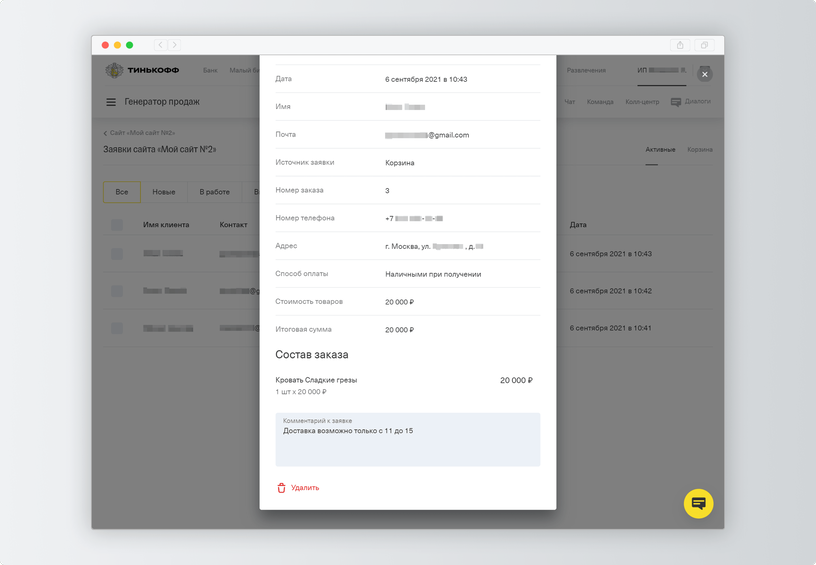Click the Удалить link in the modal
This screenshot has height=565, width=816.
tap(305, 488)
